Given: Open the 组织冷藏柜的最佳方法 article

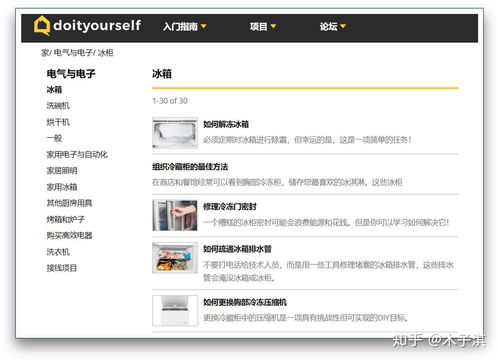Looking at the screenshot, I should click(x=190, y=167).
